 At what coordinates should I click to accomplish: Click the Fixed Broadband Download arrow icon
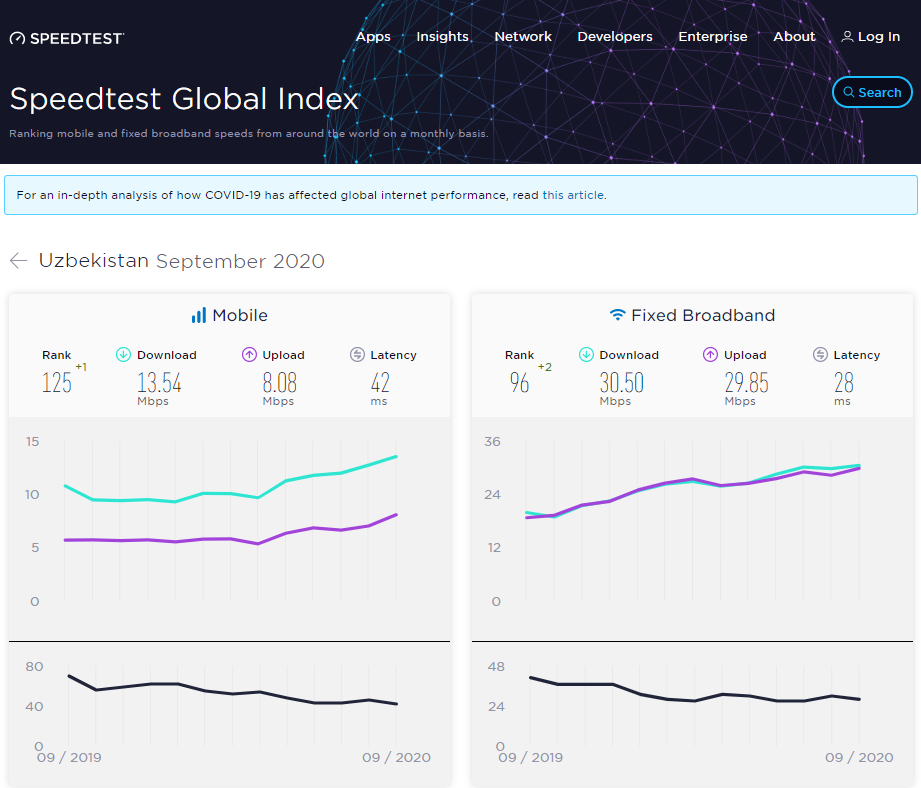(586, 355)
